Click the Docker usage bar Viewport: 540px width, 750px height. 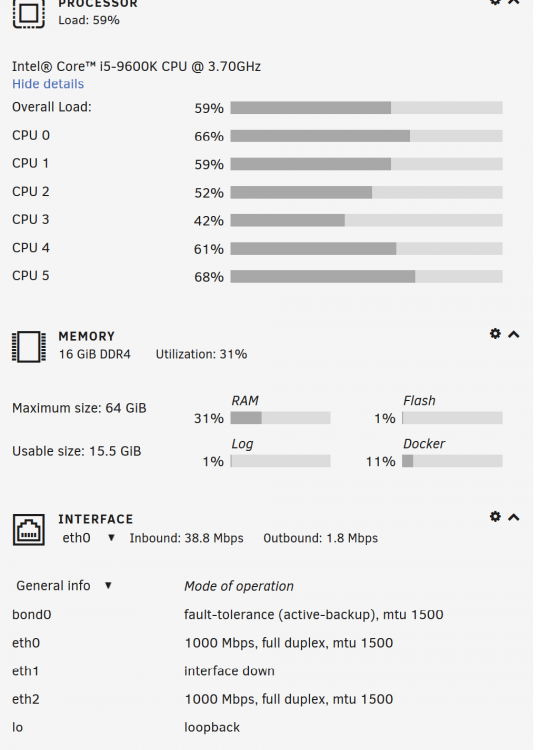[x=452, y=461]
